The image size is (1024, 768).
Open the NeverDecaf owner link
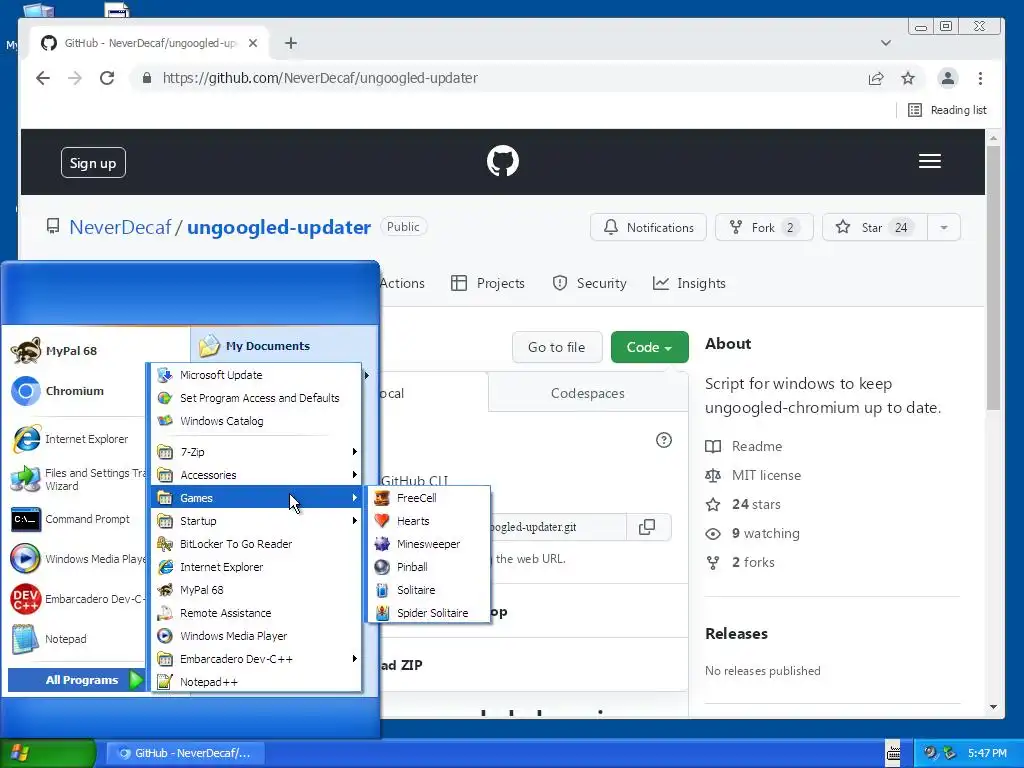tap(120, 227)
